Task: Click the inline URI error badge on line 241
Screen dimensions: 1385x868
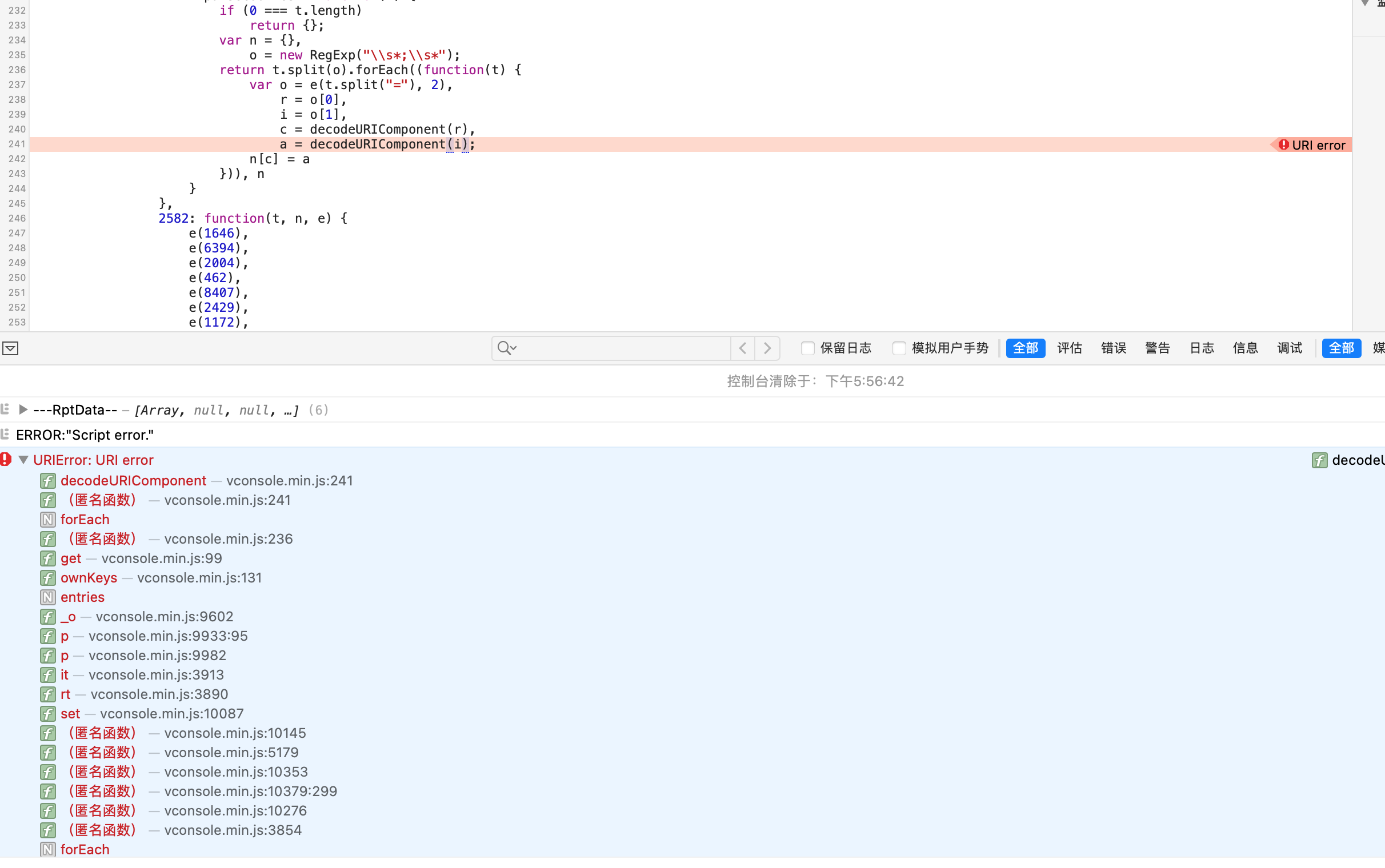Action: tap(1314, 144)
